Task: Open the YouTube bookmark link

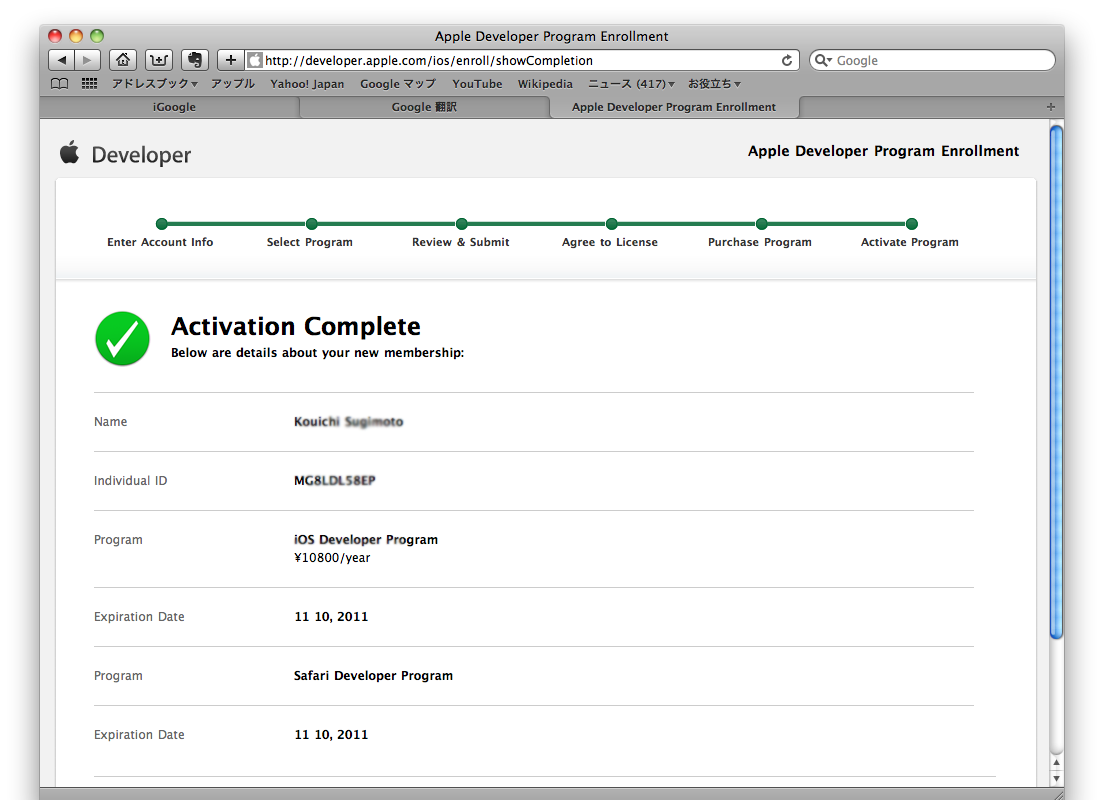Action: click(x=477, y=84)
